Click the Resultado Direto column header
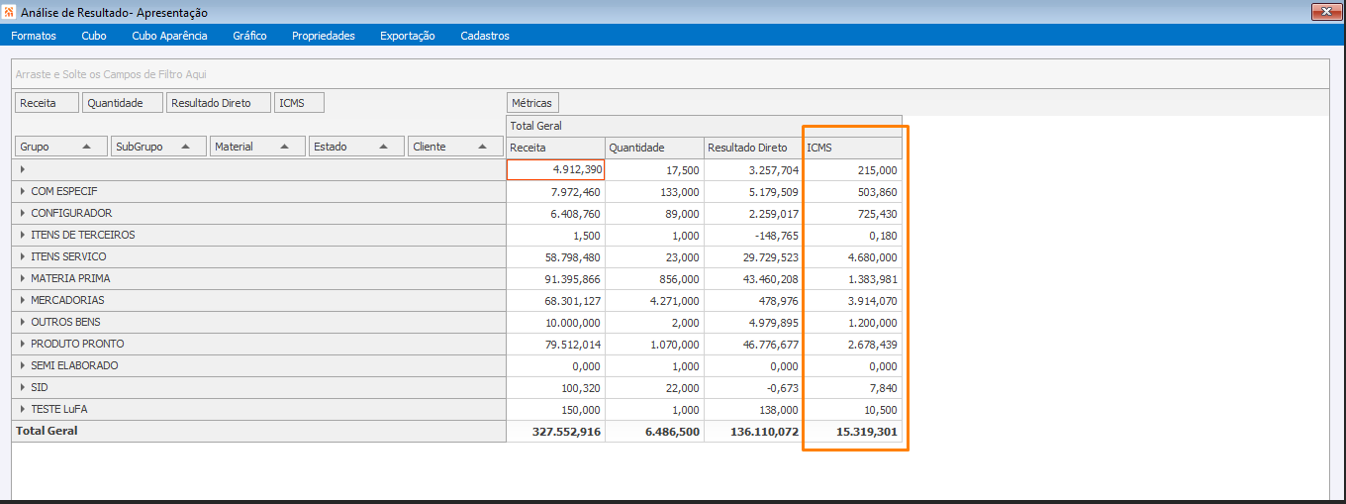 click(x=753, y=148)
